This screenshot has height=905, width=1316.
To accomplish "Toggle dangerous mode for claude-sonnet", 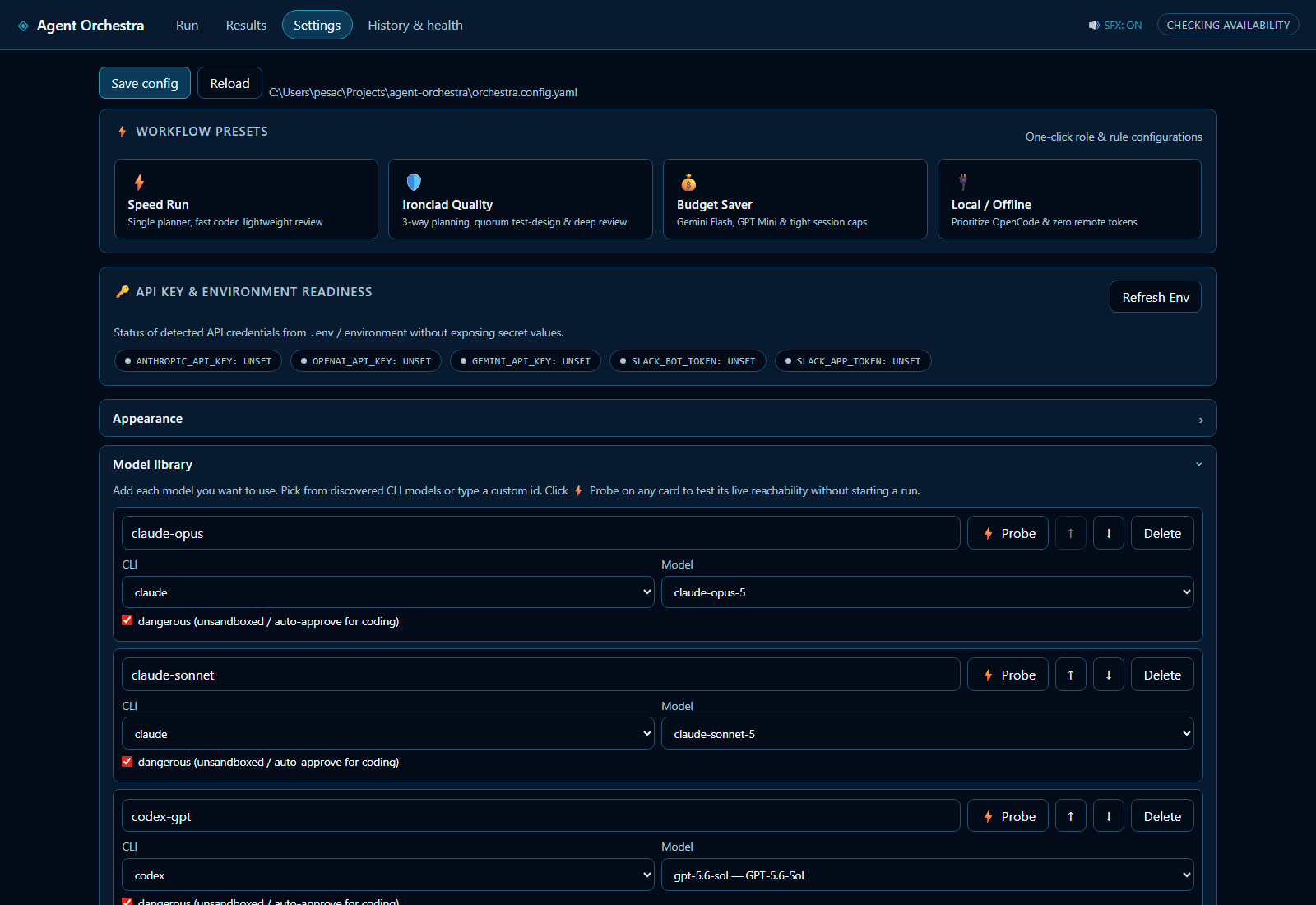I will tap(127, 762).
